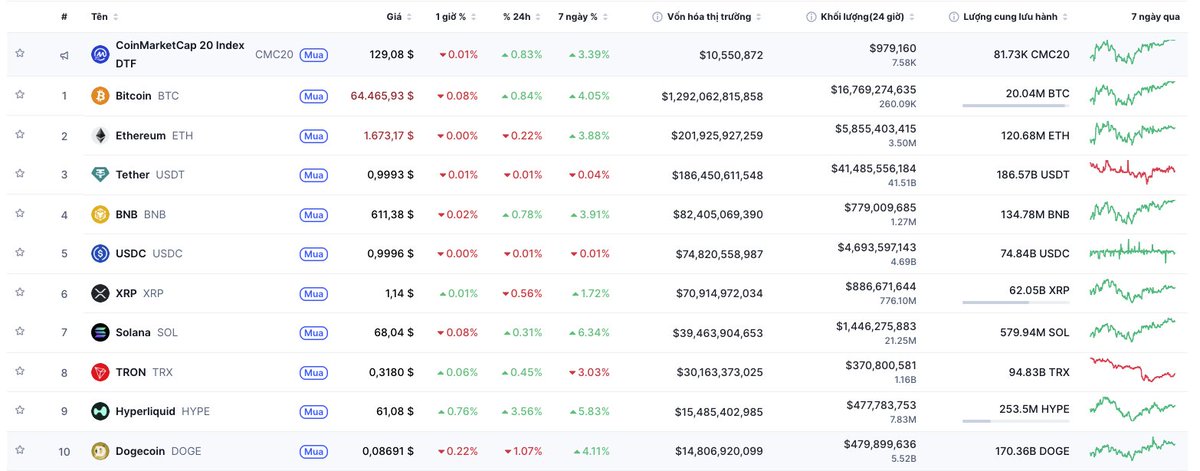This screenshot has height=471, width=1200.
Task: Click Bitcoin circulating supply progress bar
Action: [1016, 105]
